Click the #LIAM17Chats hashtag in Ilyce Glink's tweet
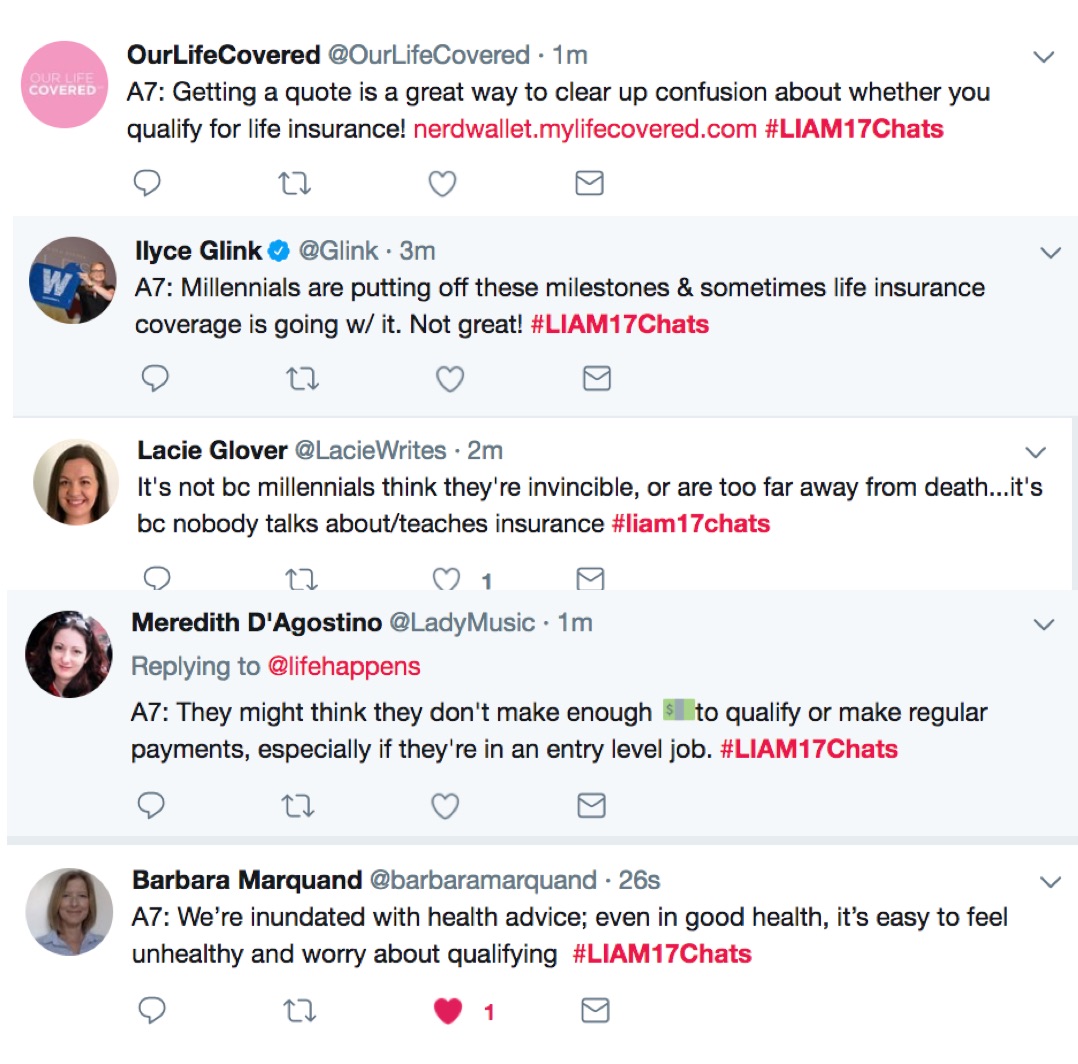The image size is (1078, 1064). [x=620, y=324]
